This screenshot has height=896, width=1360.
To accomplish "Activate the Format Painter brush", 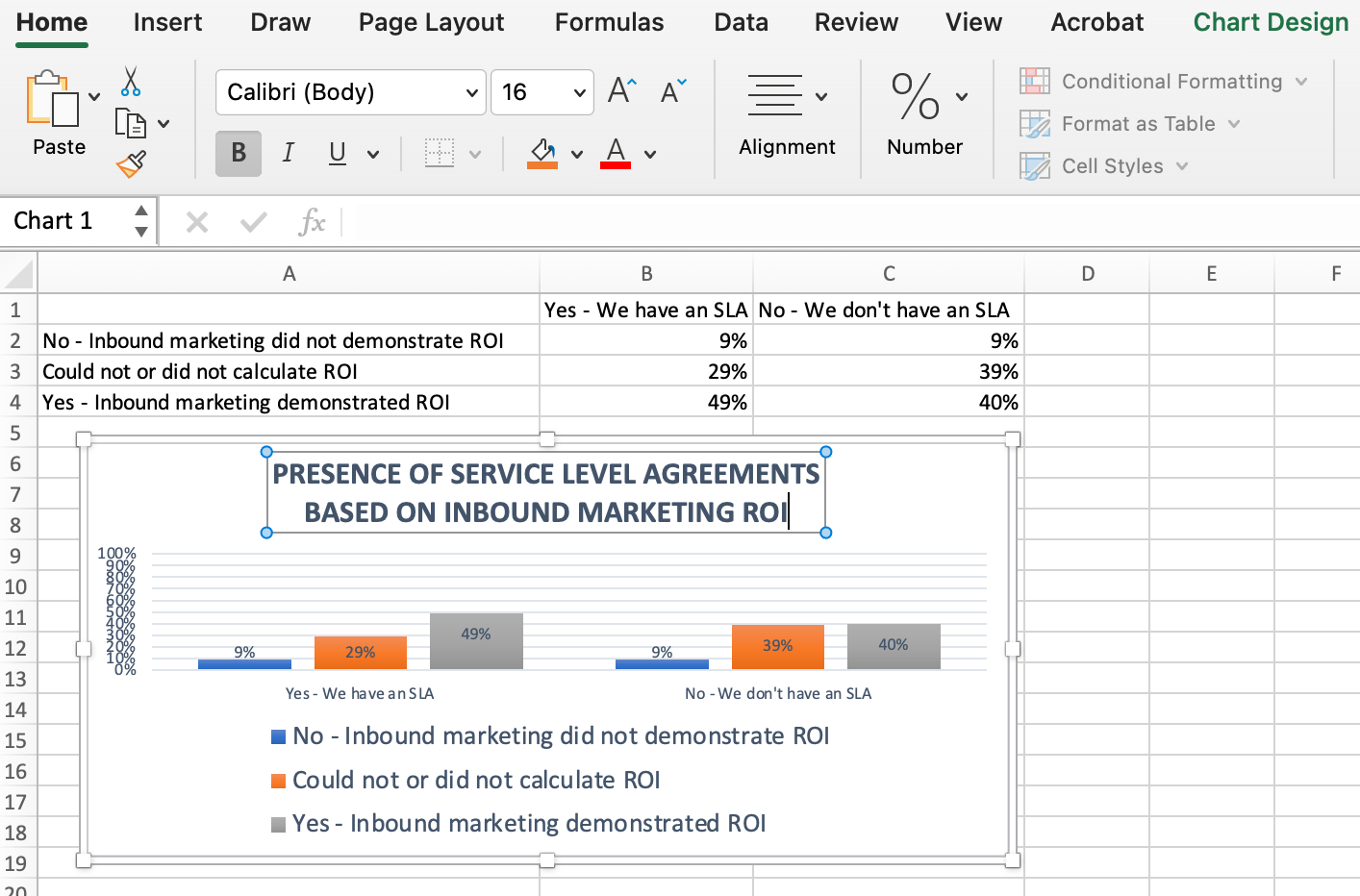I will (x=131, y=164).
